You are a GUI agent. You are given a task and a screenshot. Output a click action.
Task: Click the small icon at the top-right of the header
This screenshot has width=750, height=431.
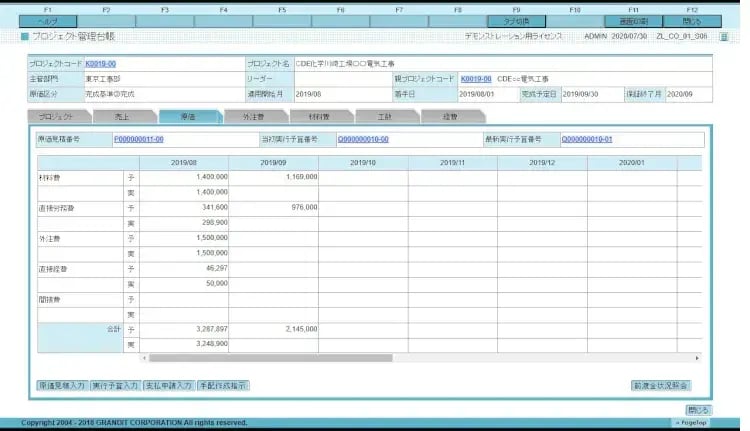click(x=724, y=36)
